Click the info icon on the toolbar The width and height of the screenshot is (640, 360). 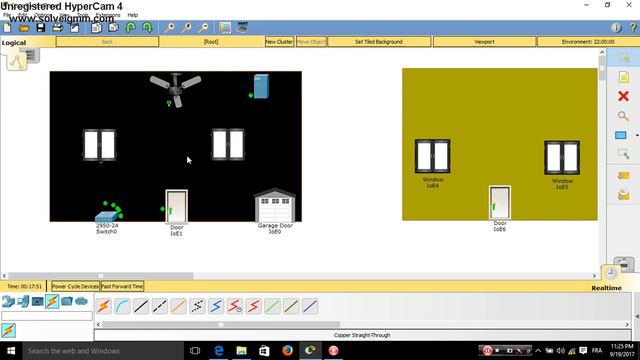pyautogui.click(x=616, y=28)
